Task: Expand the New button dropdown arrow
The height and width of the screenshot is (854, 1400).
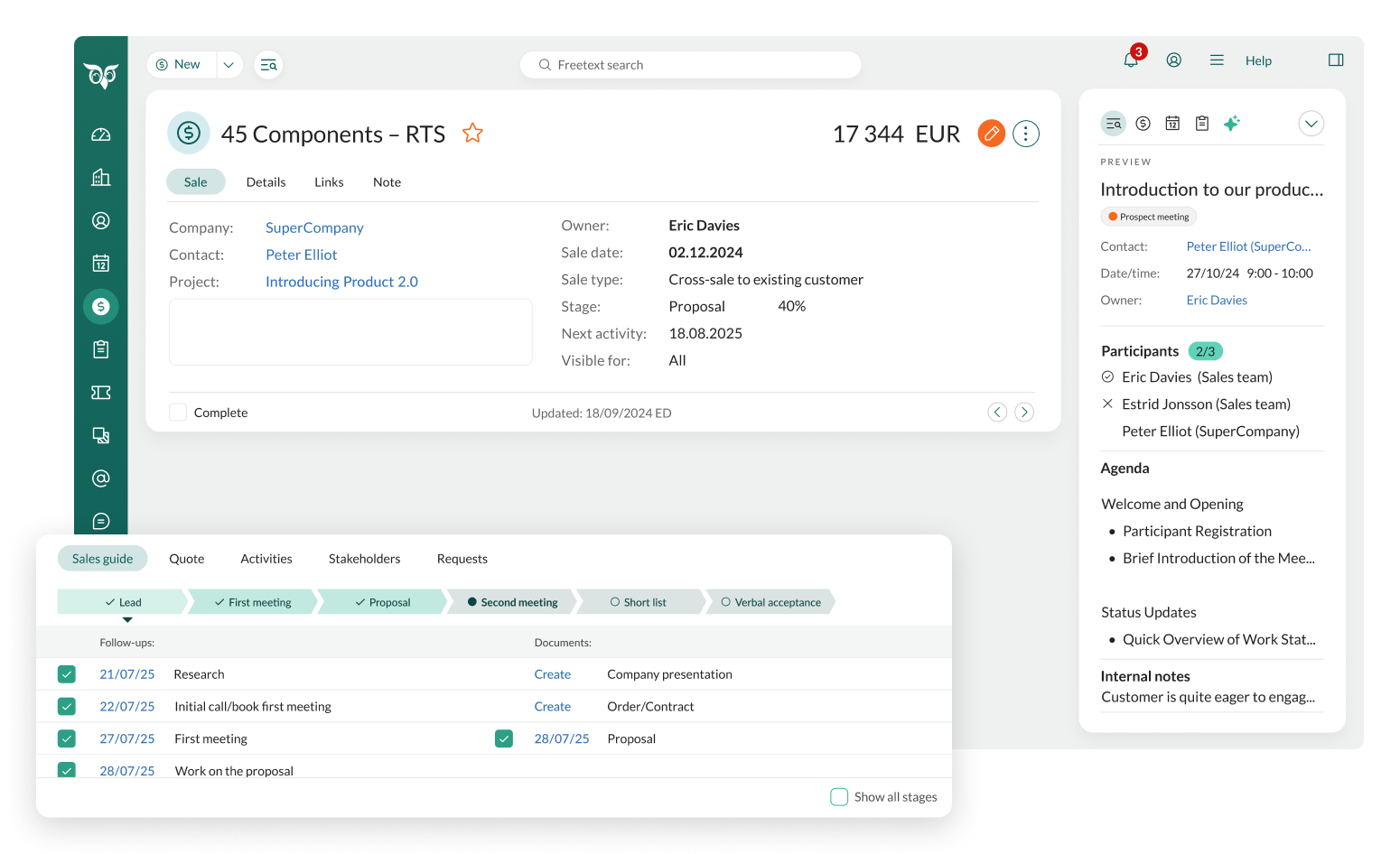Action: (x=229, y=65)
